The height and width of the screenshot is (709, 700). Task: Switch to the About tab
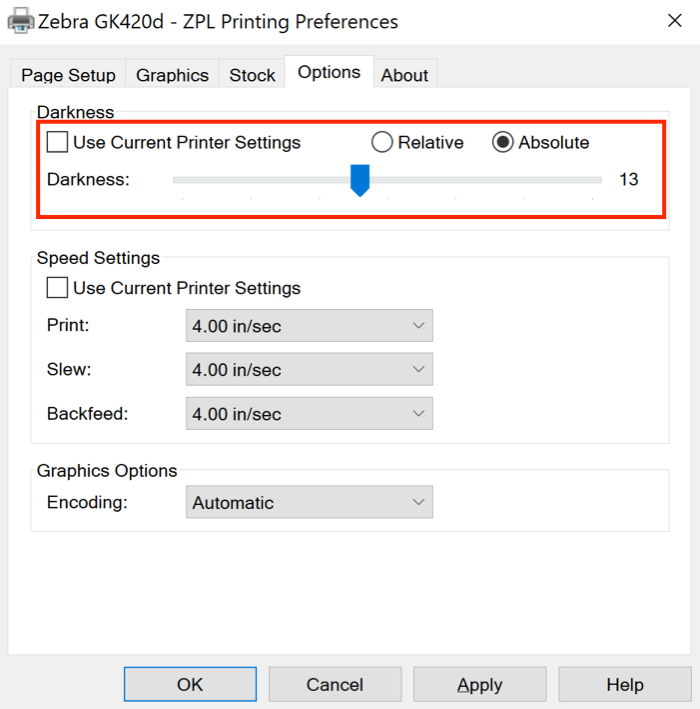pyautogui.click(x=405, y=75)
